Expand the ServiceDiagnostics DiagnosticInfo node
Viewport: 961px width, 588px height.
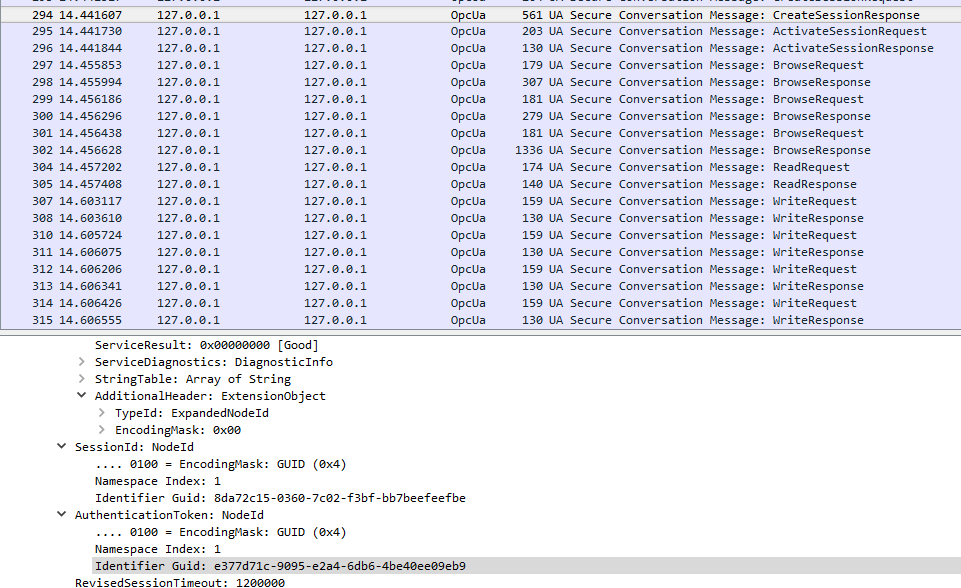[80, 361]
